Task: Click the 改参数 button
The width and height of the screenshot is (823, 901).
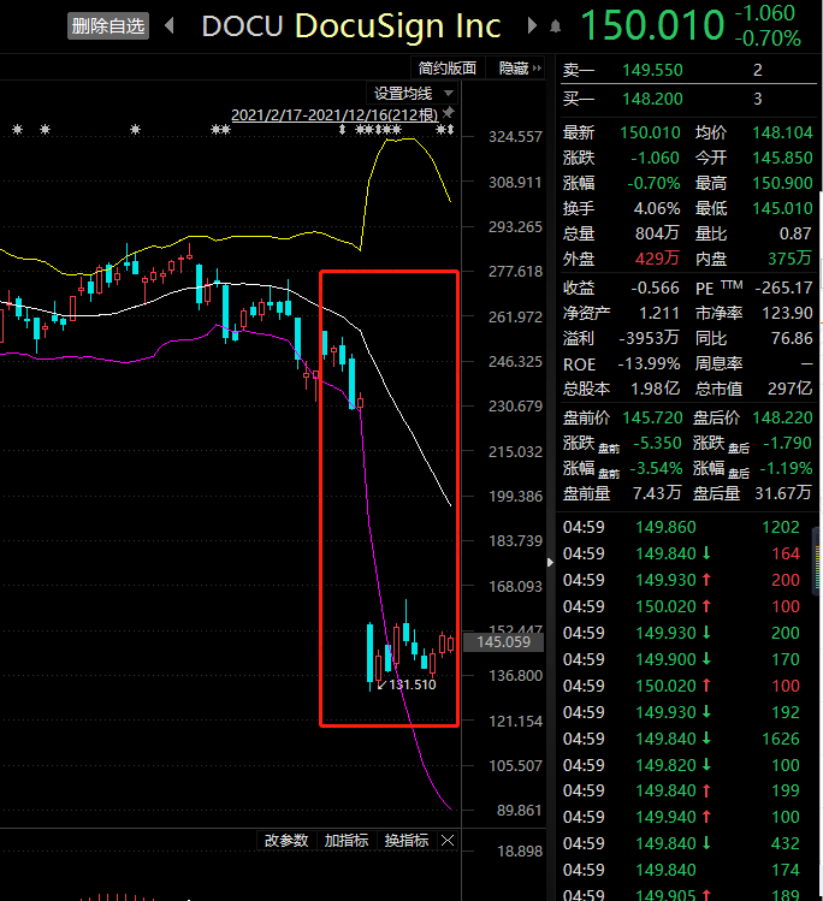Action: 286,841
